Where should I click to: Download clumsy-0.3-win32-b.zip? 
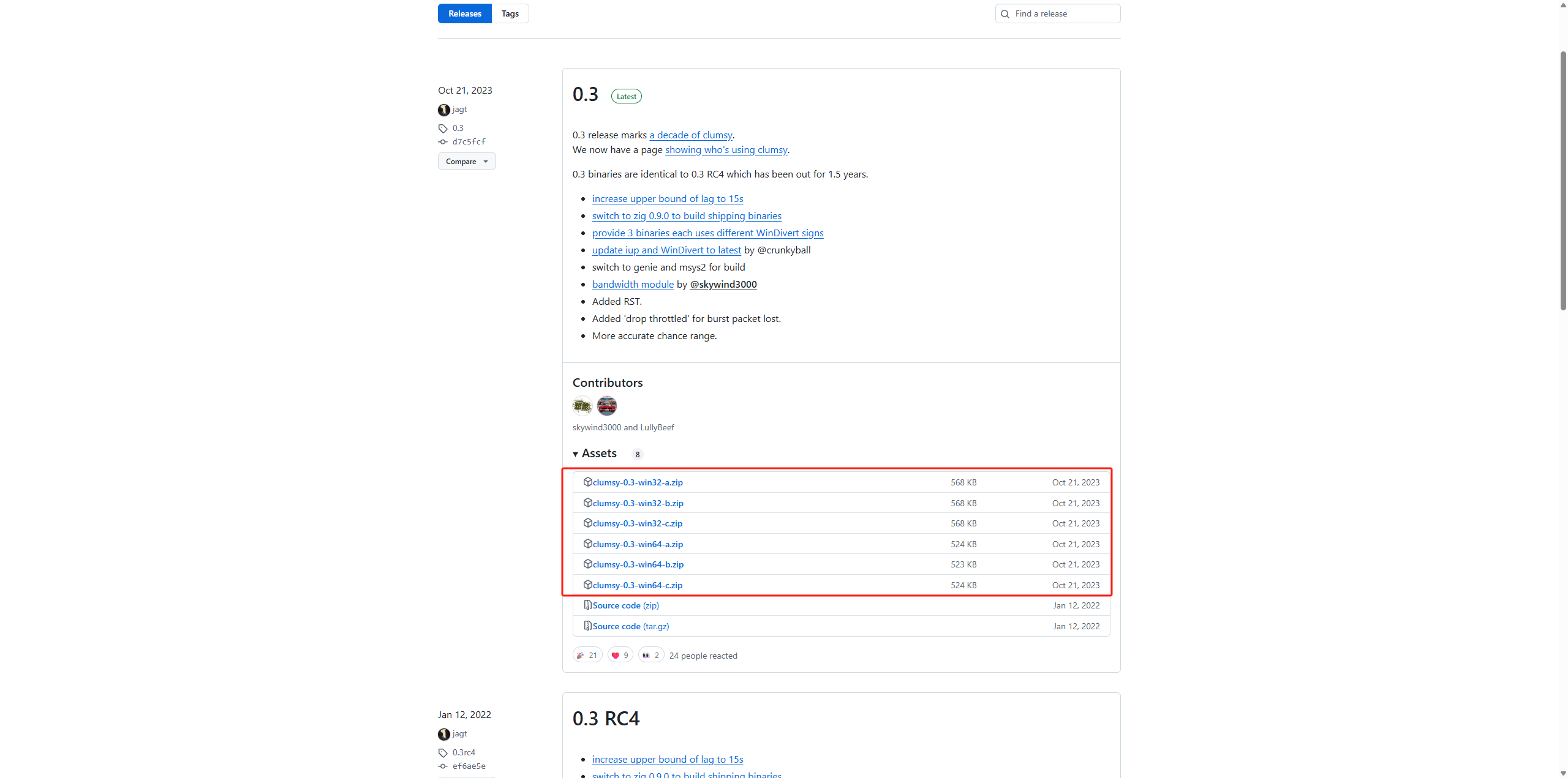[638, 503]
